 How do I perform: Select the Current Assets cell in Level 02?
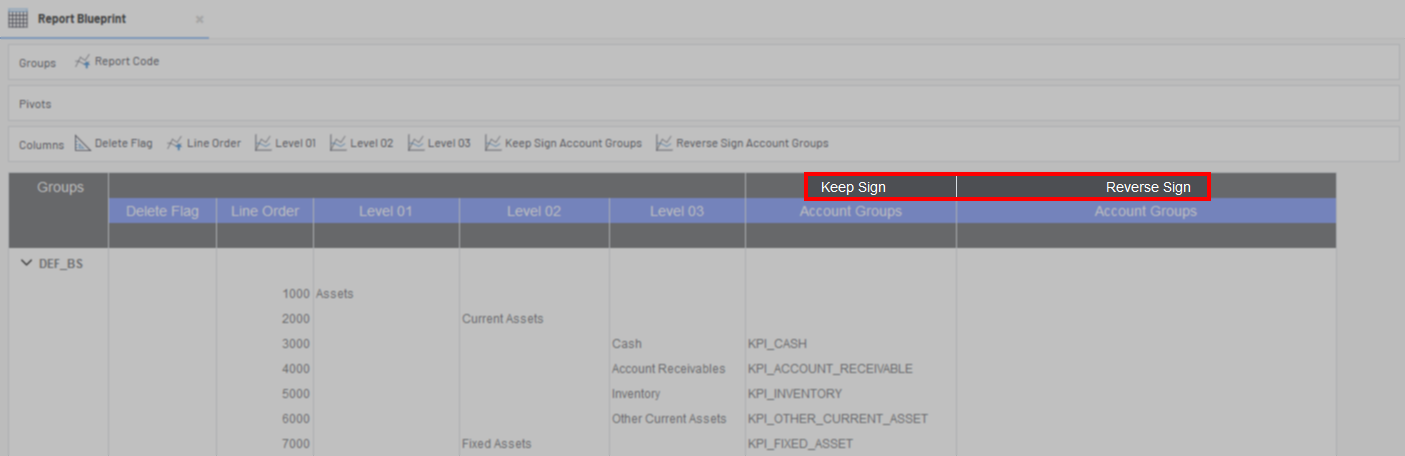point(502,319)
